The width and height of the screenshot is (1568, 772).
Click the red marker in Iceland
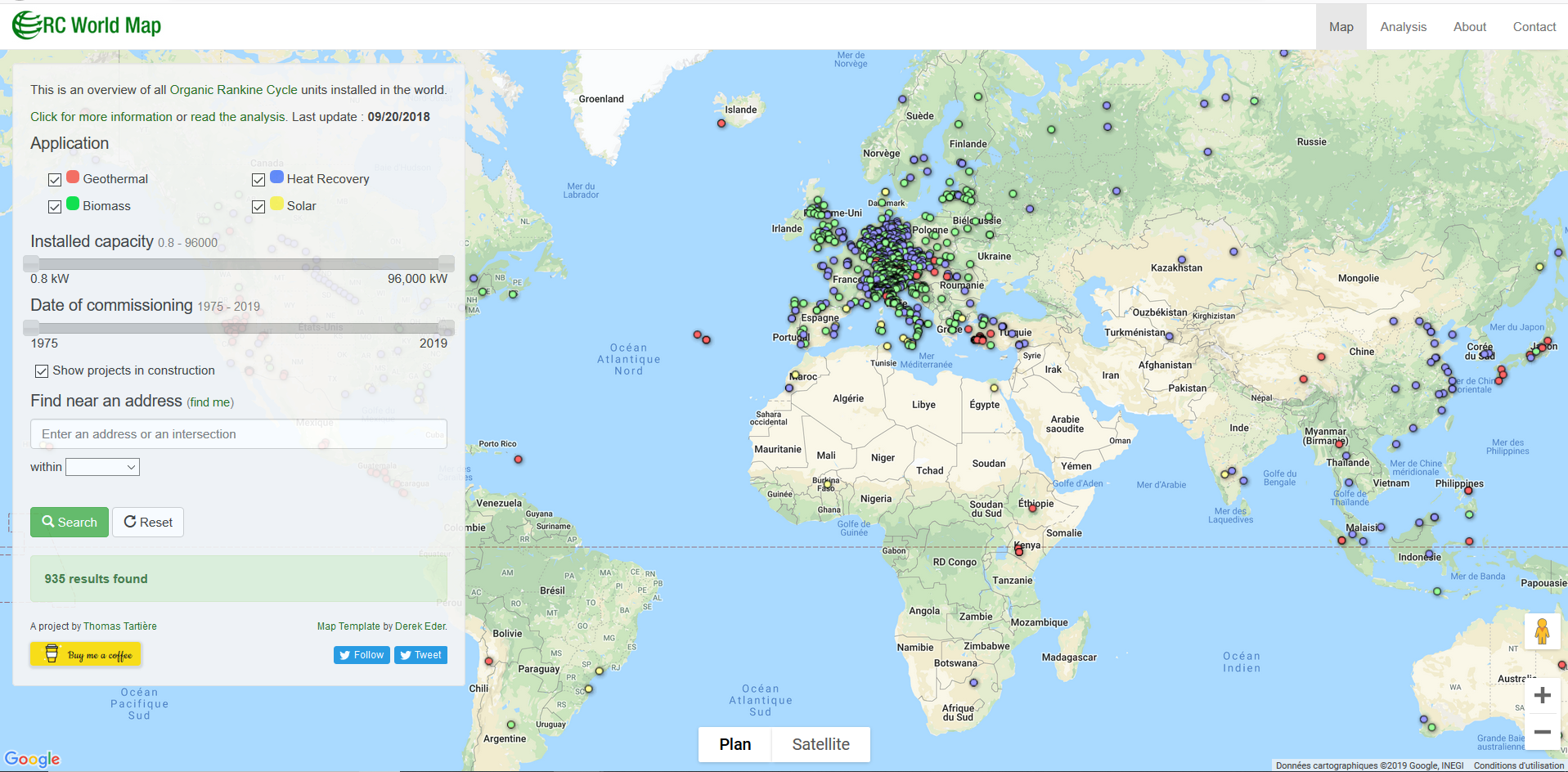(721, 123)
